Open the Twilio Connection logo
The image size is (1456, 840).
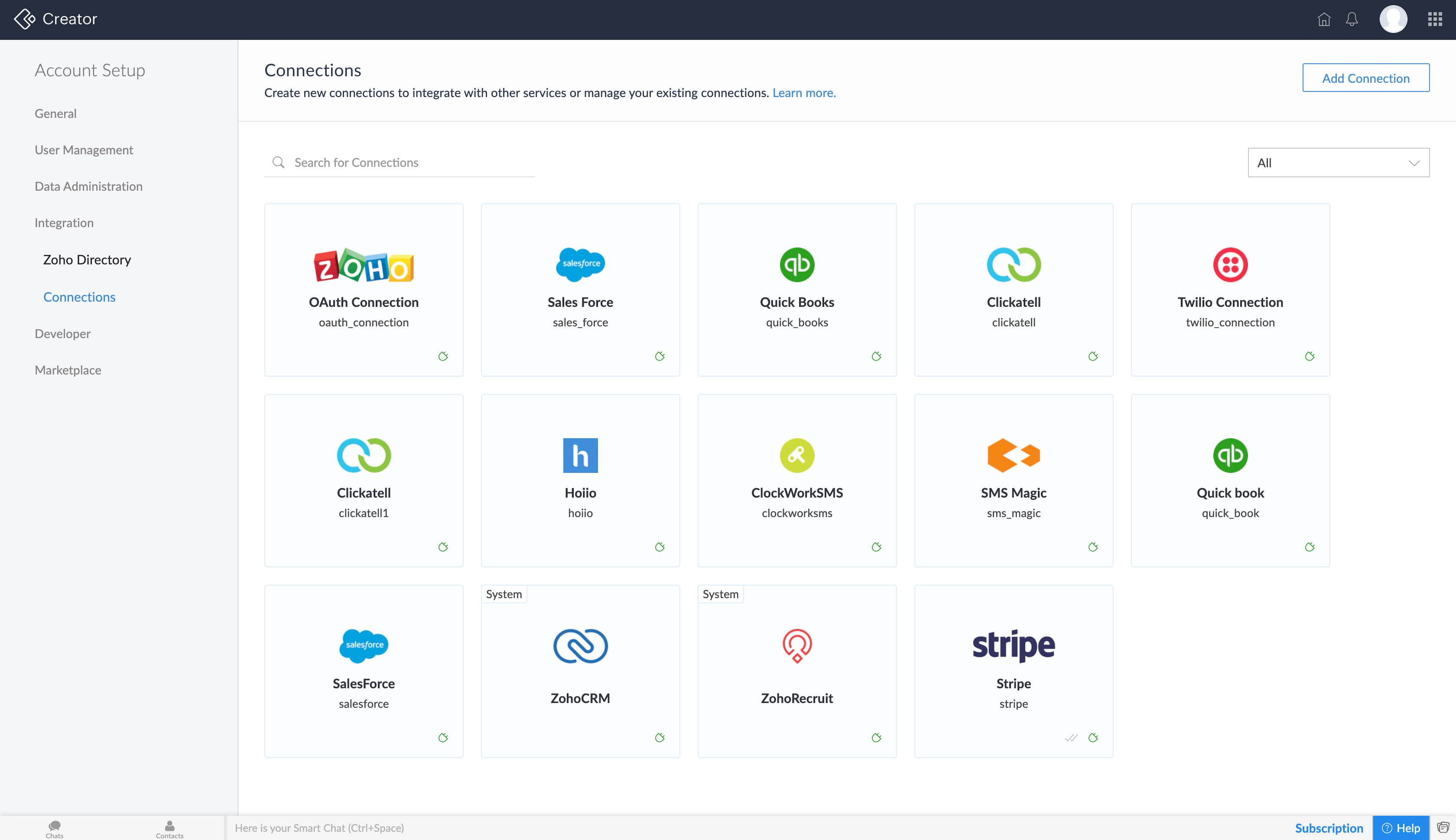point(1230,265)
